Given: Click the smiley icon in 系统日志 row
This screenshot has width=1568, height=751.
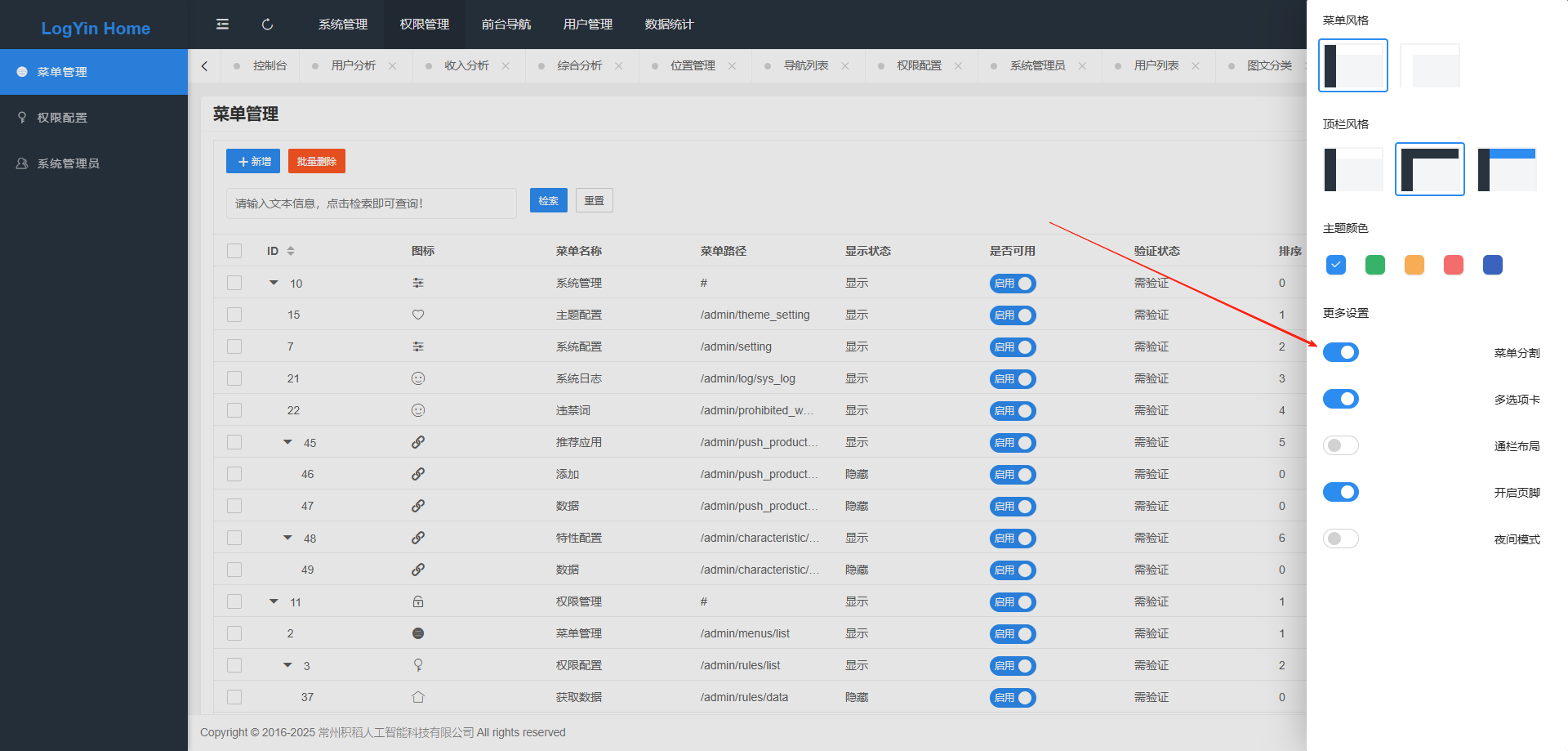Looking at the screenshot, I should click(418, 378).
